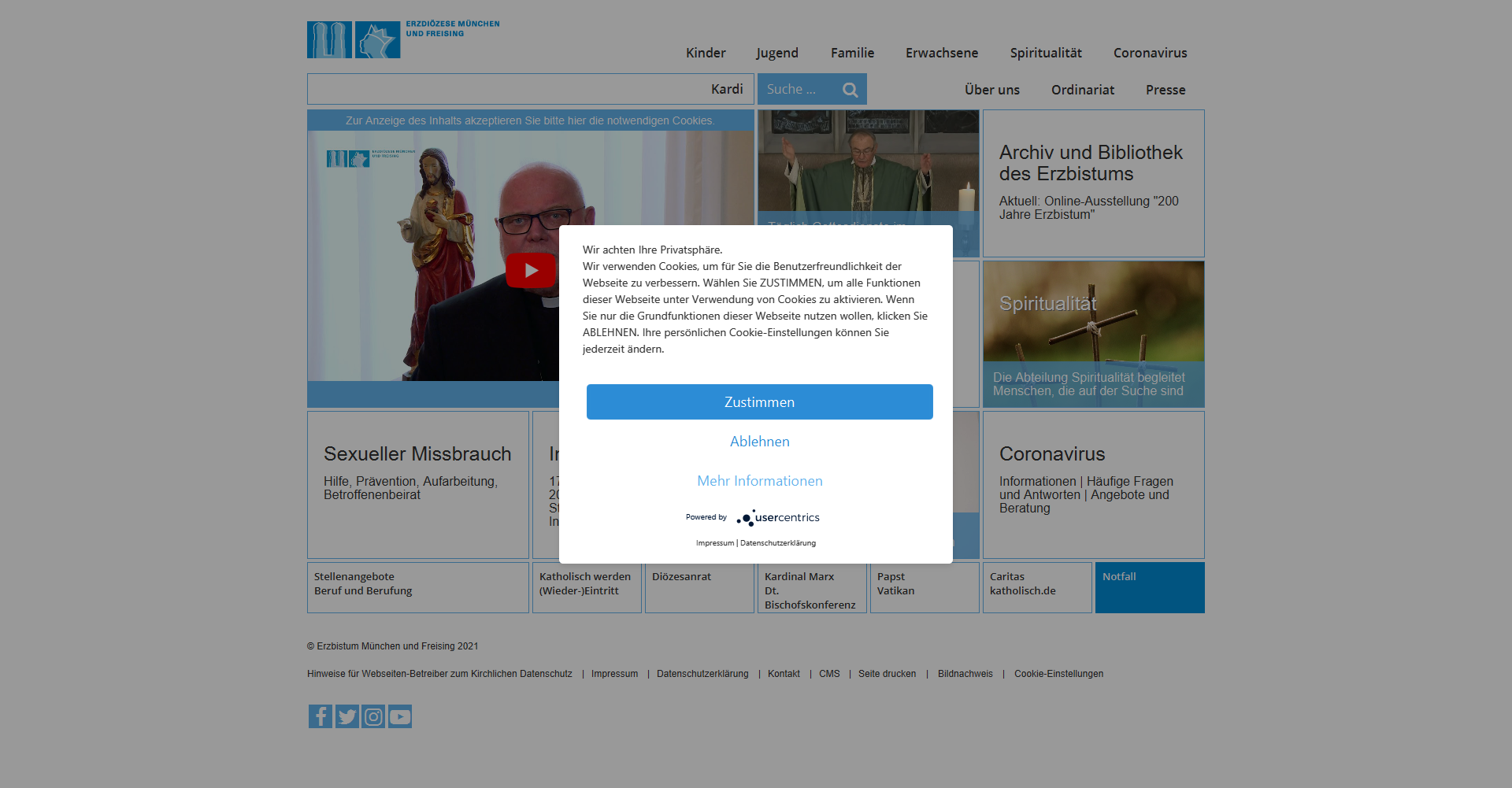Click the search magnifier icon
This screenshot has width=1512, height=788.
[x=850, y=90]
